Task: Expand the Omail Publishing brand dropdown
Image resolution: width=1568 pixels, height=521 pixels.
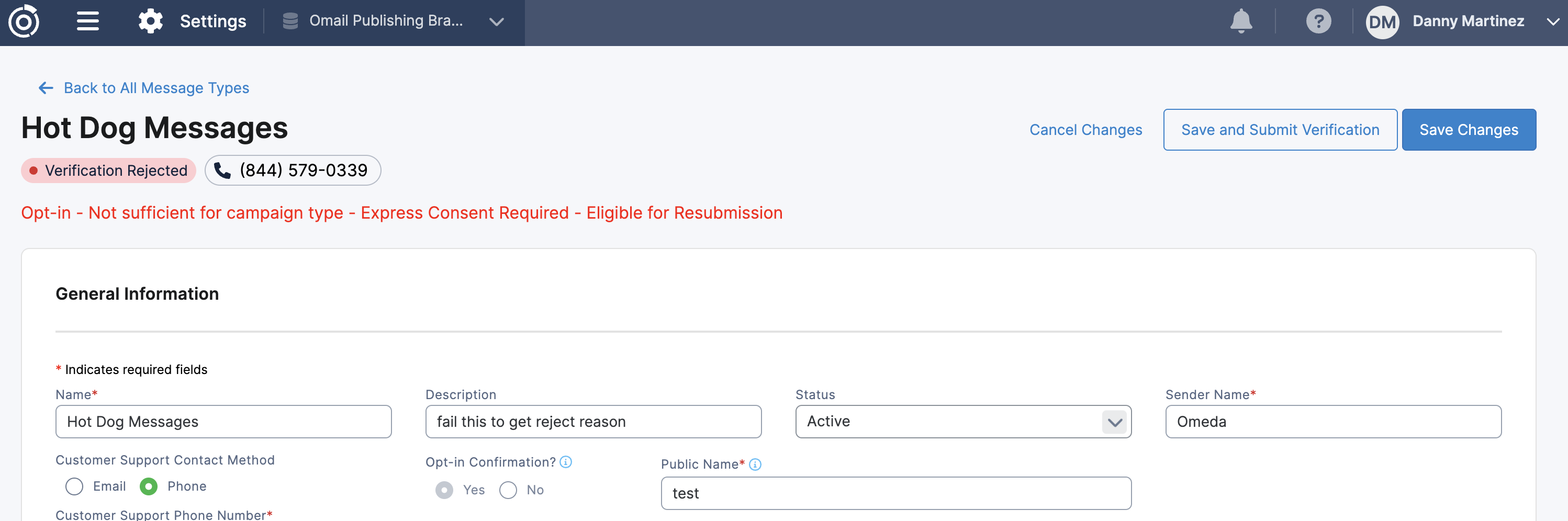Action: [x=496, y=22]
